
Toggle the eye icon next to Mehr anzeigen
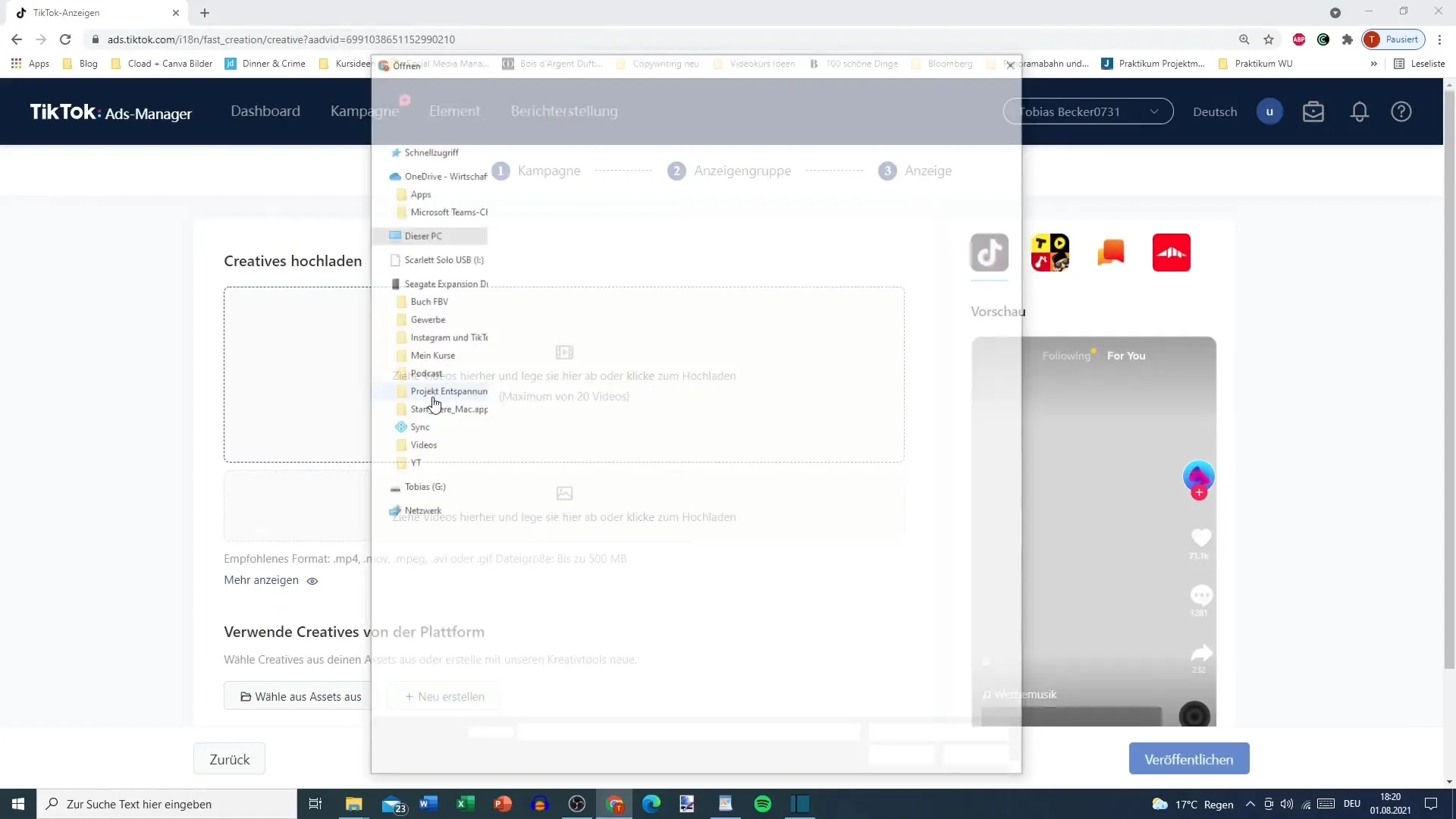click(x=312, y=581)
